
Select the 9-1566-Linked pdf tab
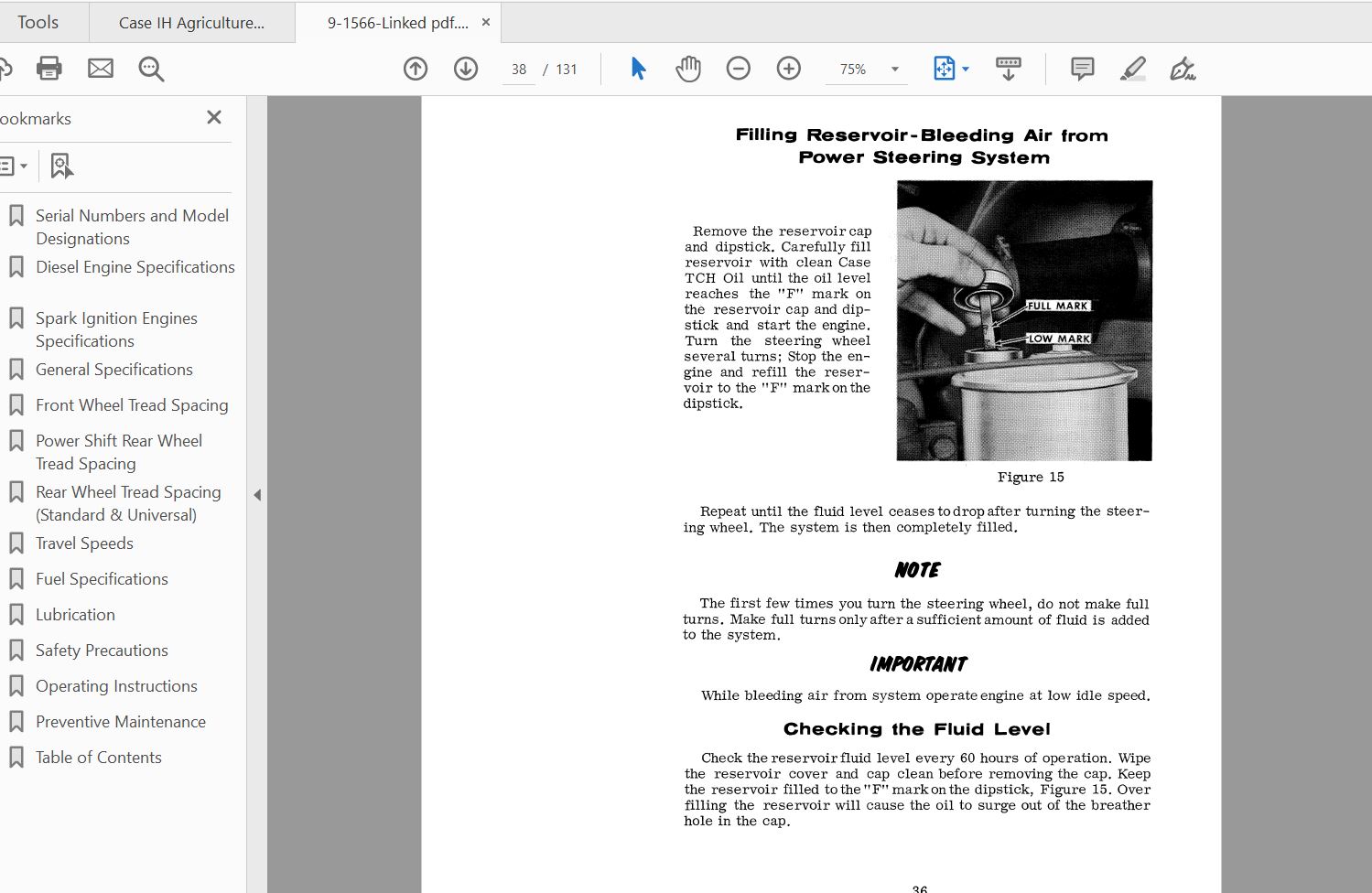[x=398, y=23]
